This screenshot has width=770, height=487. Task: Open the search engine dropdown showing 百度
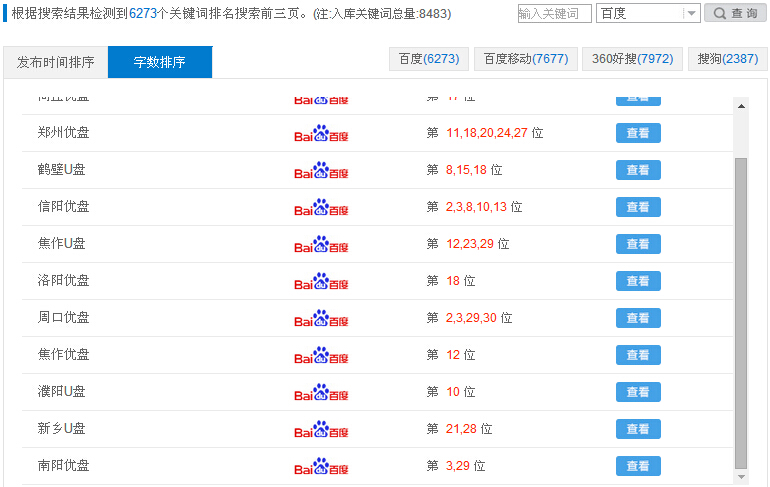click(648, 13)
